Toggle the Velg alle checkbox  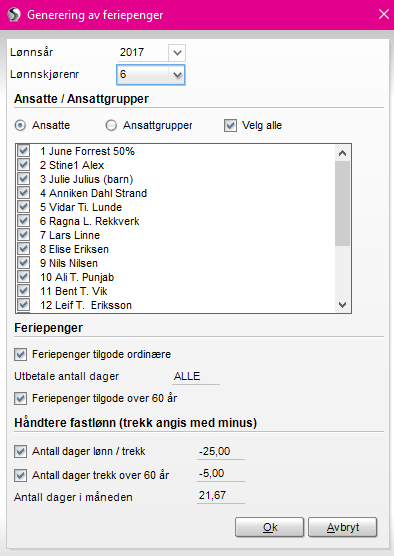coord(230,126)
